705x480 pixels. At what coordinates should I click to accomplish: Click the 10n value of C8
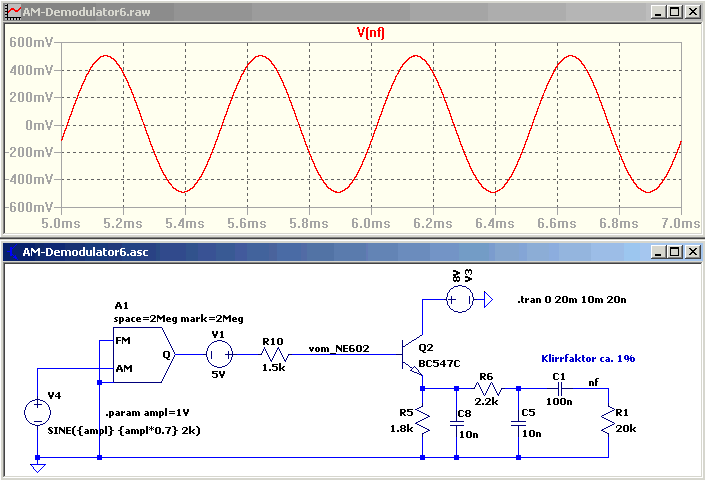click(x=469, y=435)
